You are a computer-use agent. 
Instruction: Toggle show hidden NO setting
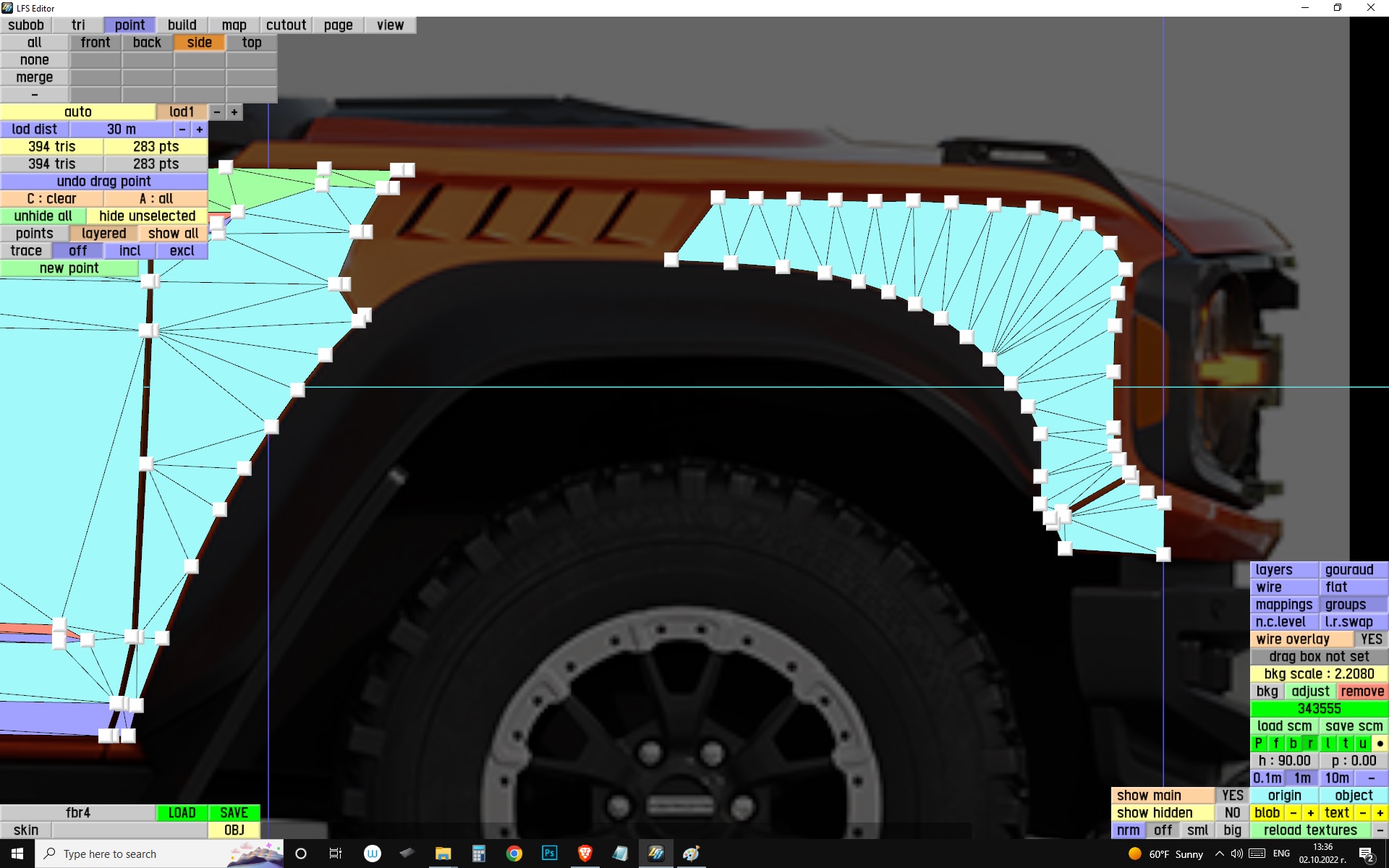tap(1232, 813)
